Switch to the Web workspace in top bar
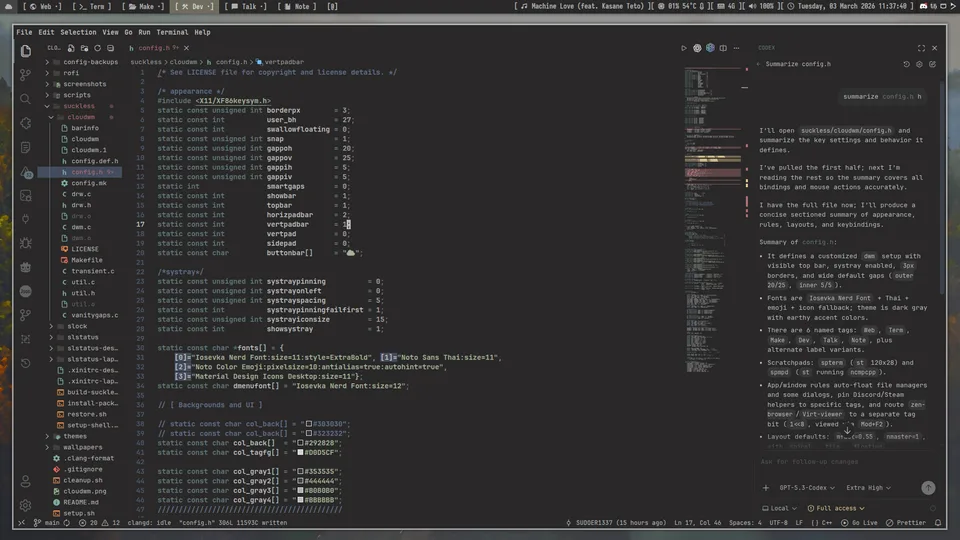The image size is (960, 540). [42, 6]
